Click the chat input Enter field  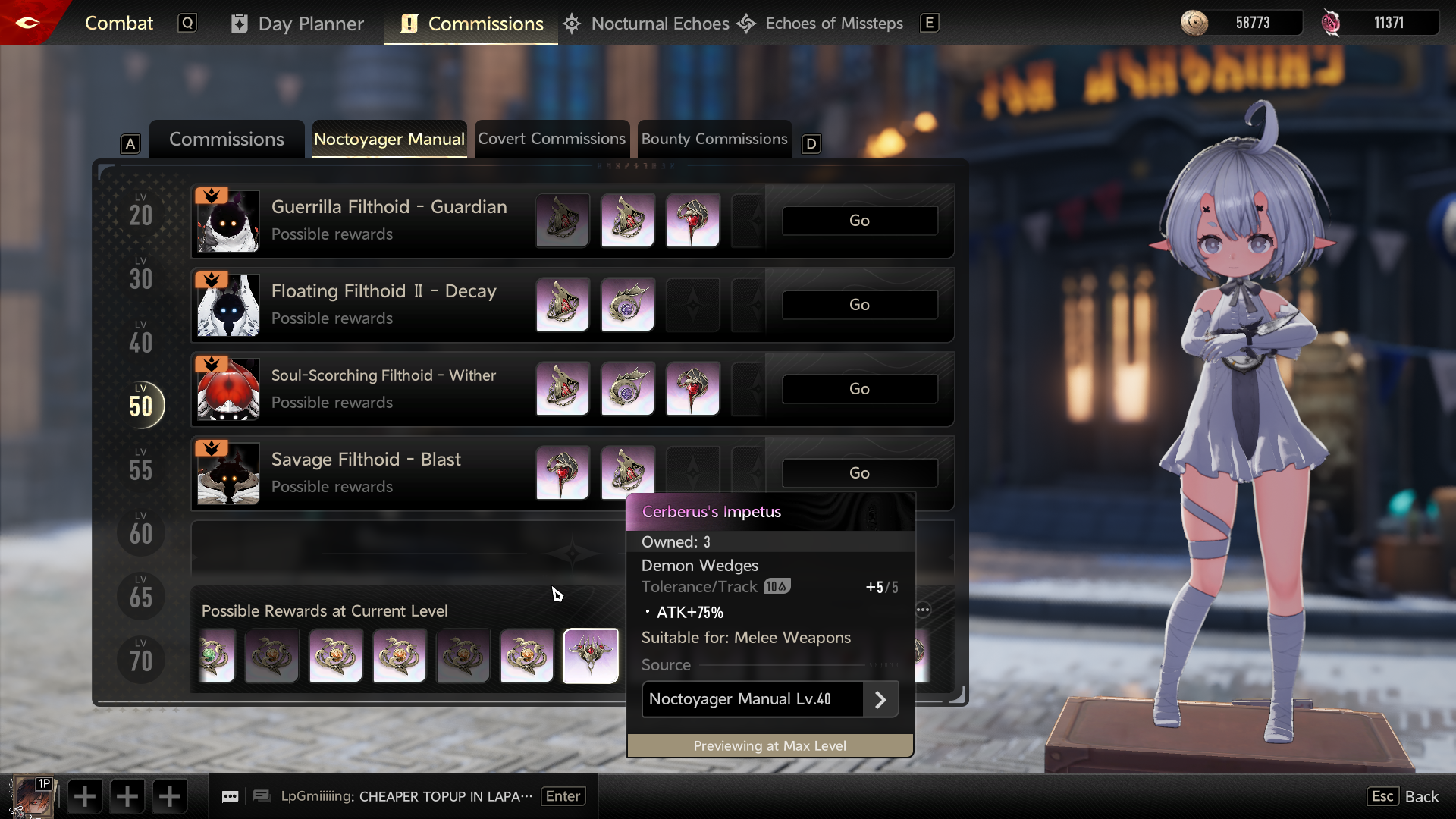(563, 796)
